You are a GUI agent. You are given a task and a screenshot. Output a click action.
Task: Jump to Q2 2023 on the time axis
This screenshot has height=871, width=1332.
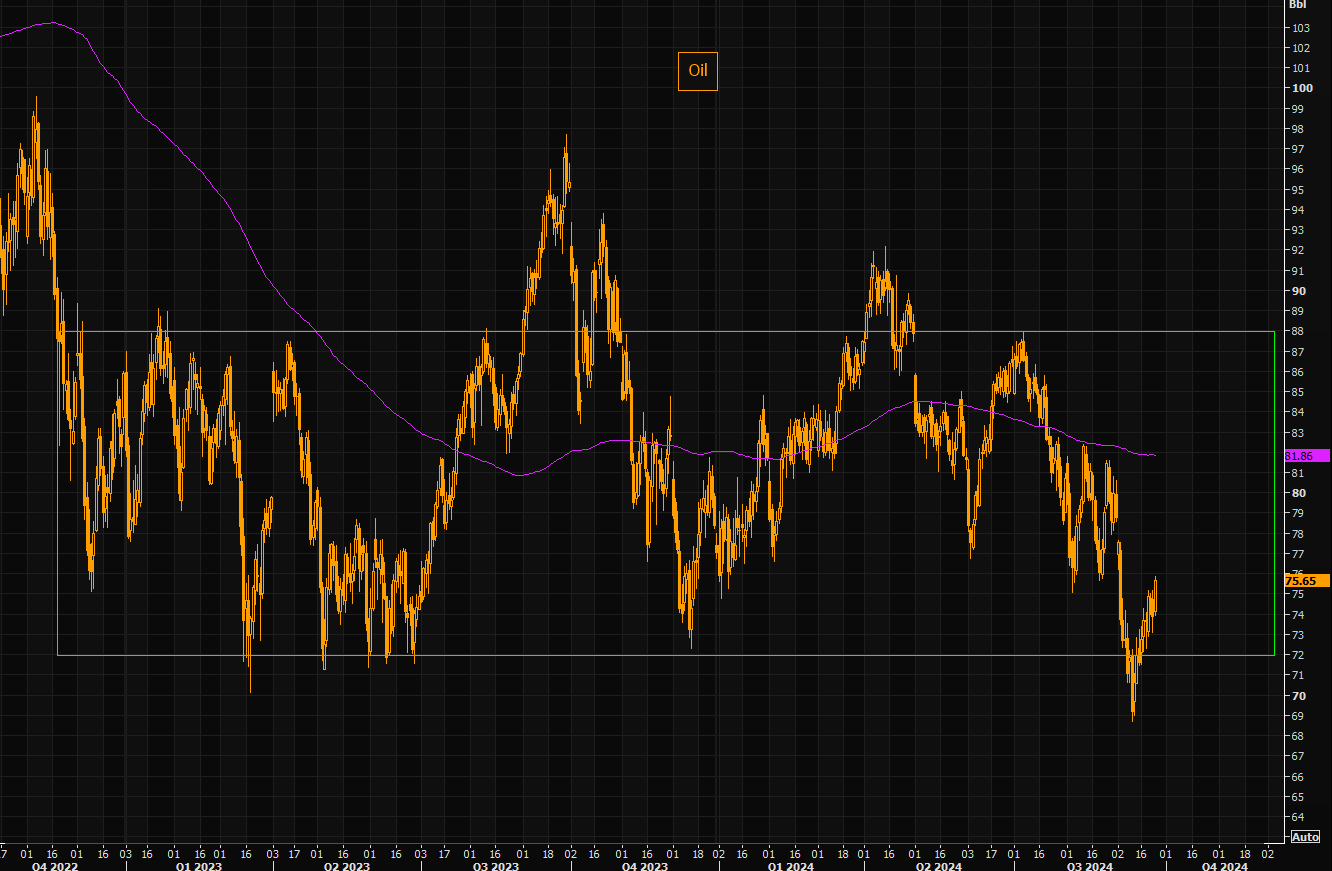[x=346, y=866]
